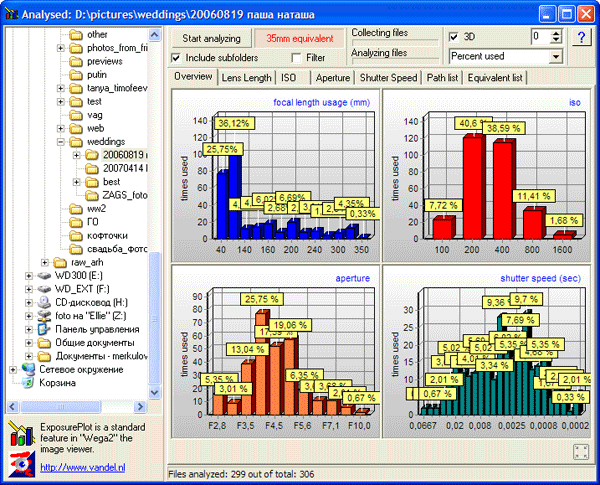Click the ExposurePlot chart logo icon
600x485 pixels.
pyautogui.click(x=21, y=434)
